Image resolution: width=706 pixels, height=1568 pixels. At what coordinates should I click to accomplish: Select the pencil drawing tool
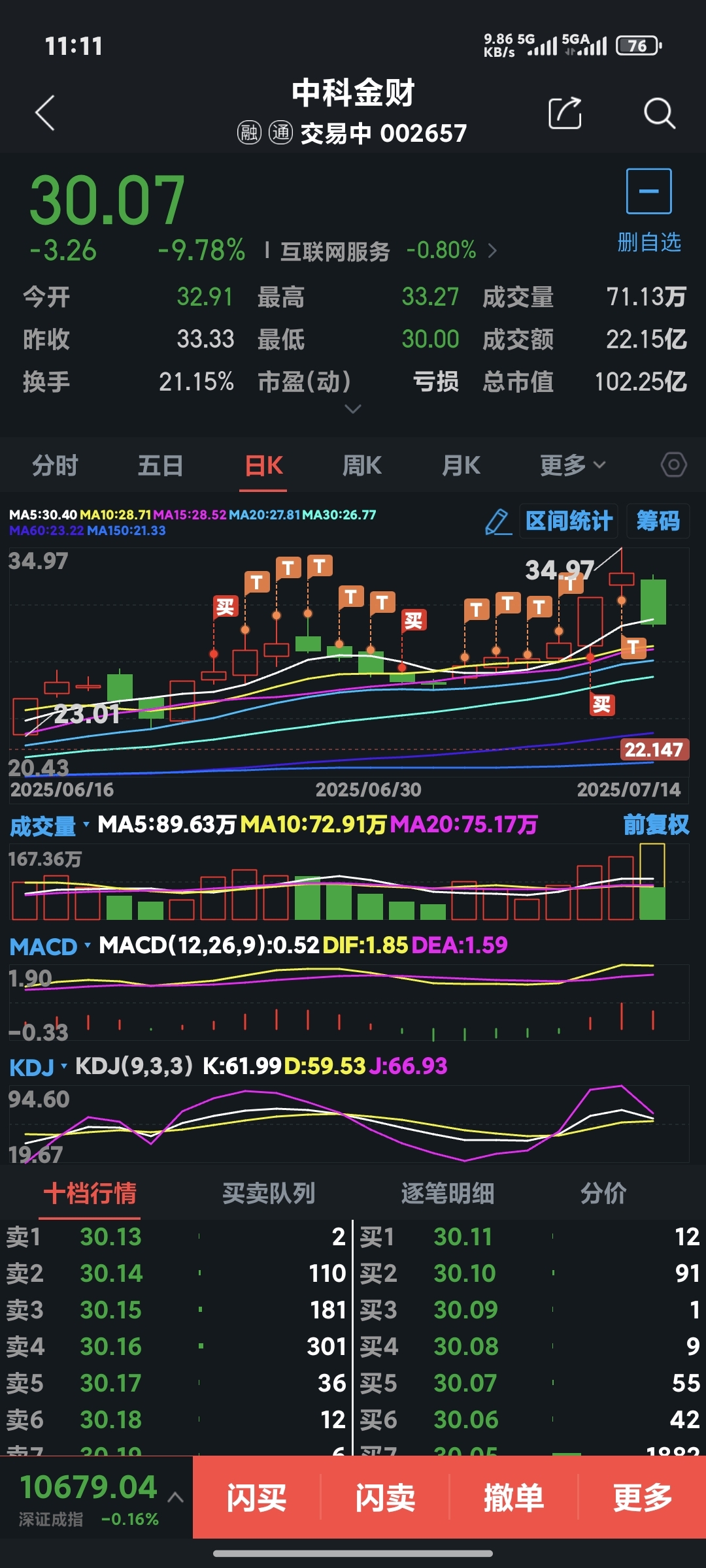[498, 521]
